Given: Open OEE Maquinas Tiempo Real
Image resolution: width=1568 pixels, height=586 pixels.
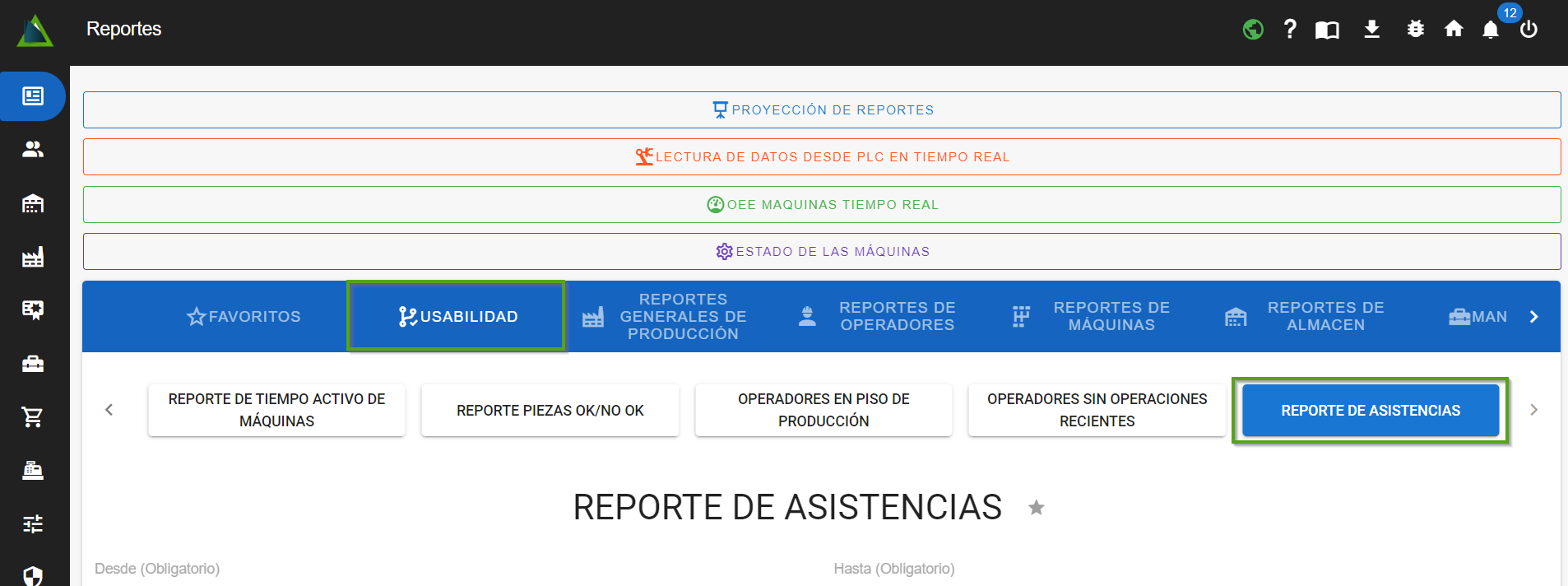Looking at the screenshot, I should (x=821, y=205).
